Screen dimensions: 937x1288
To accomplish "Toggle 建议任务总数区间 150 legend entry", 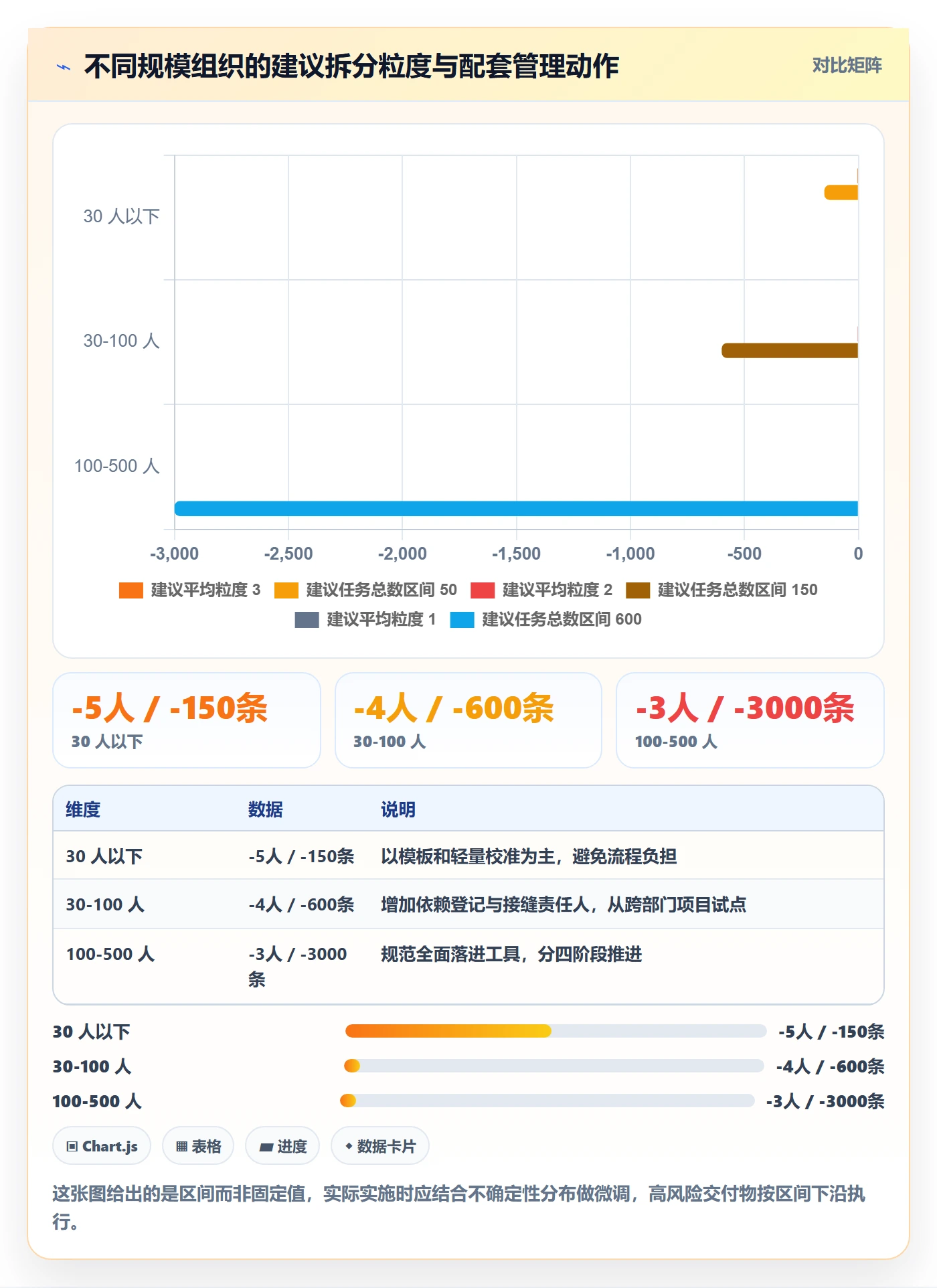I will tap(721, 590).
